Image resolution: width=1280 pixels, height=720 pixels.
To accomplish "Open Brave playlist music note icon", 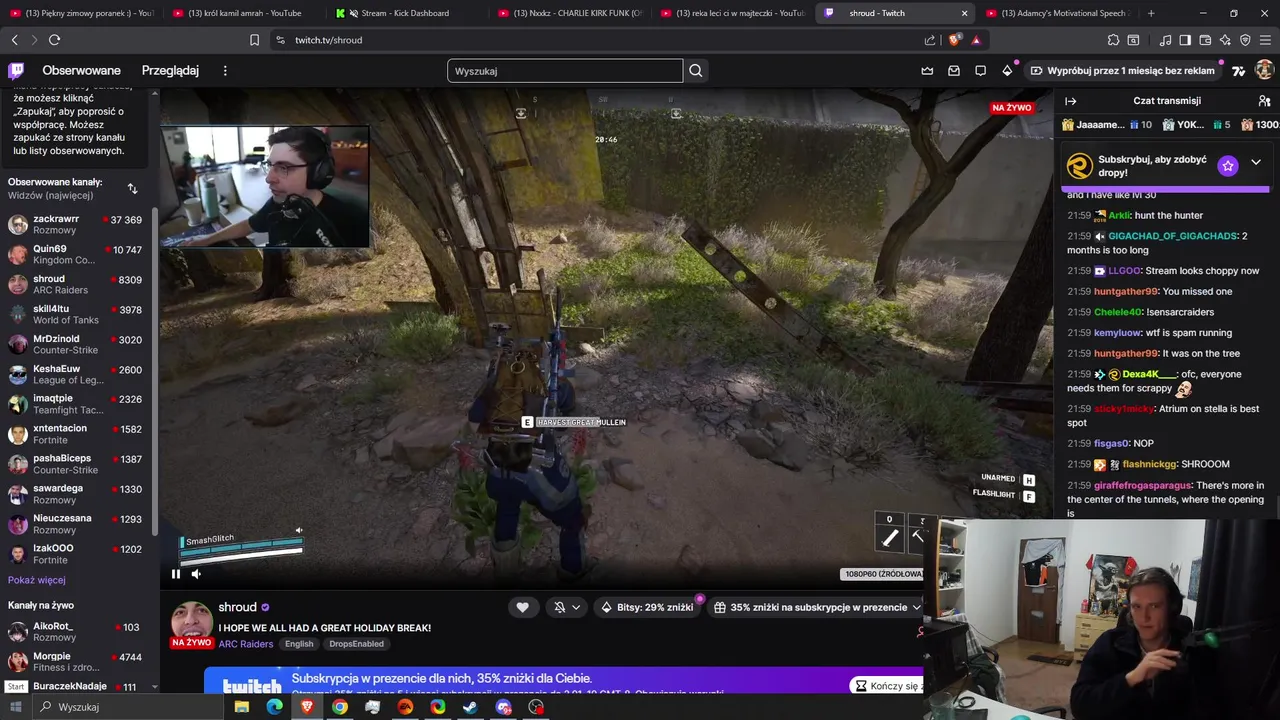I will pyautogui.click(x=1166, y=40).
